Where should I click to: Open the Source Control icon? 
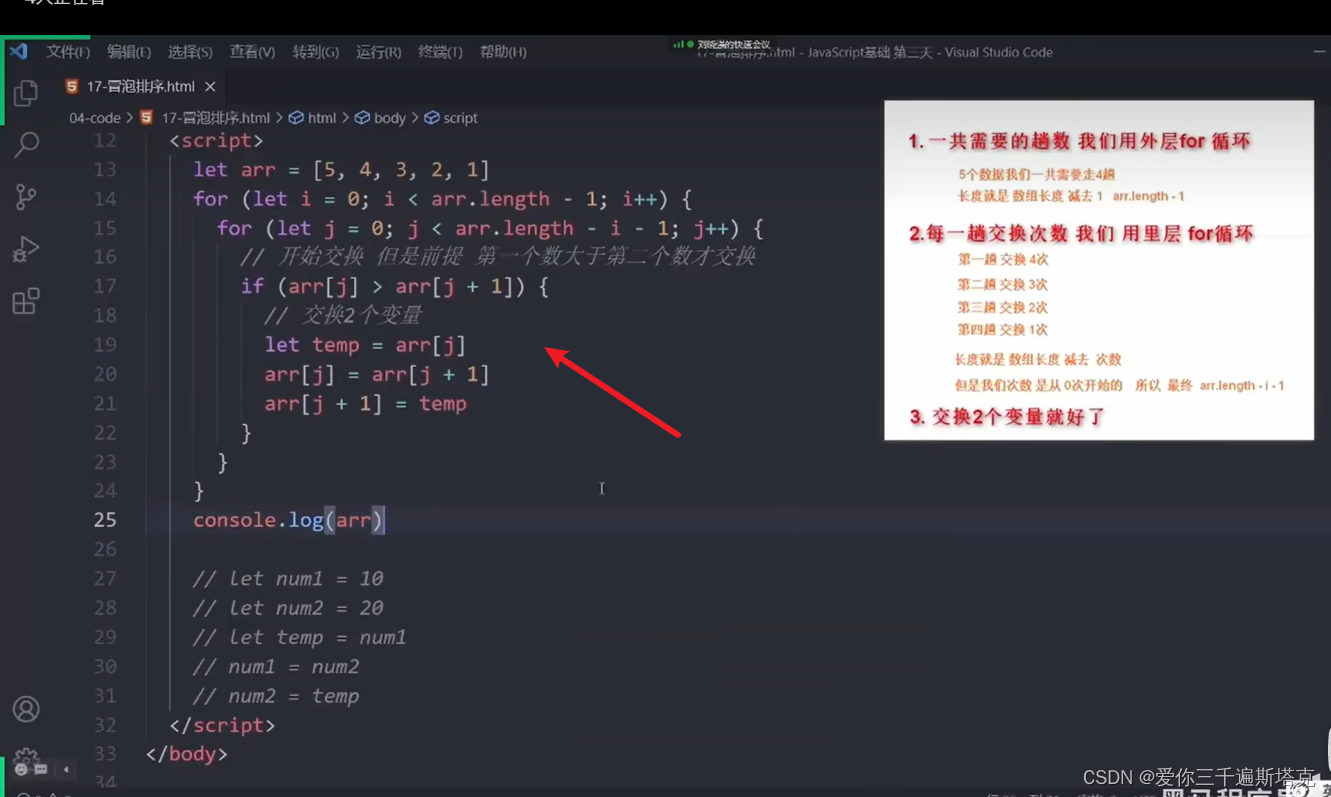pos(26,196)
